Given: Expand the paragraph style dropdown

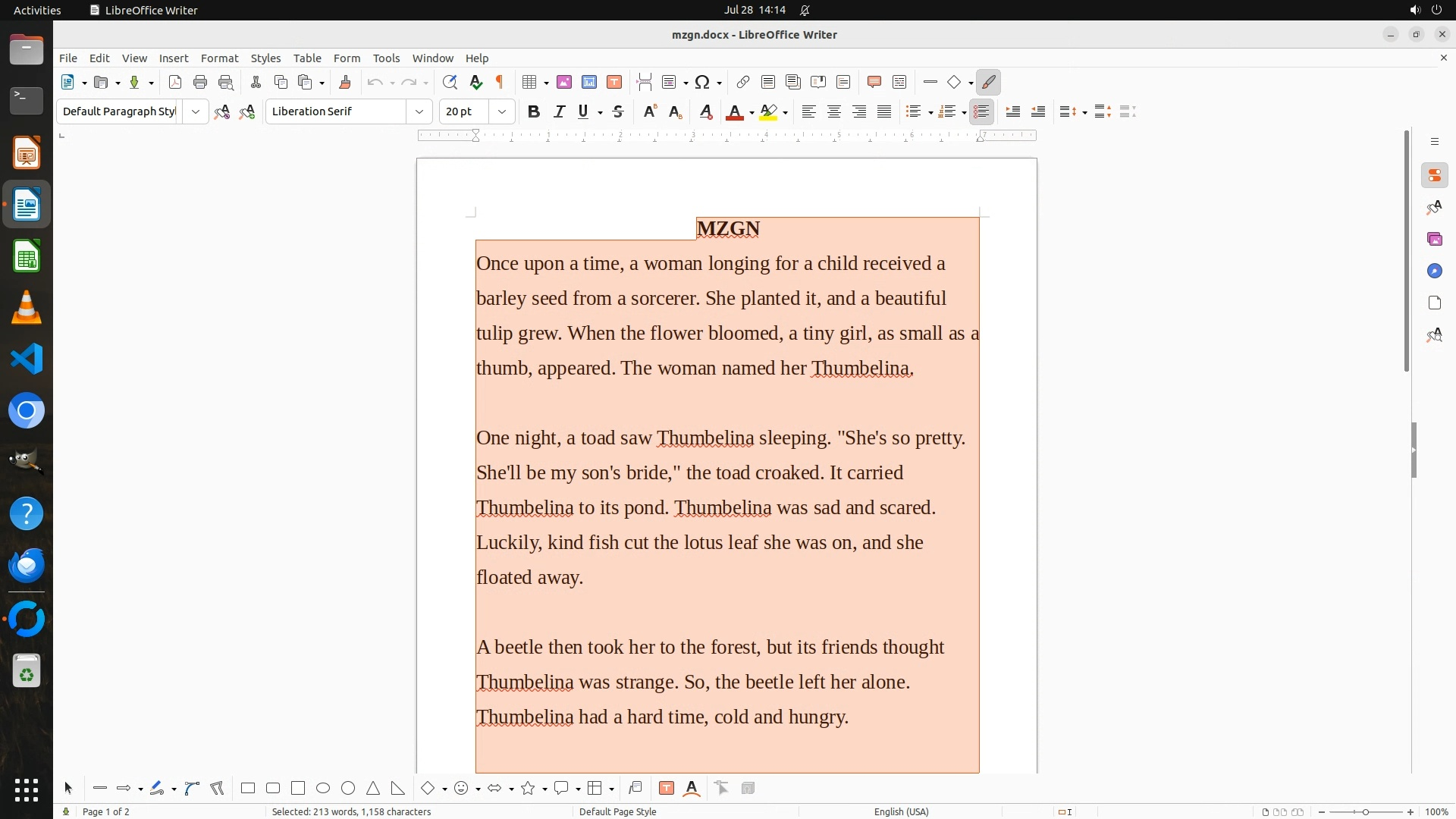Looking at the screenshot, I should coord(196,112).
